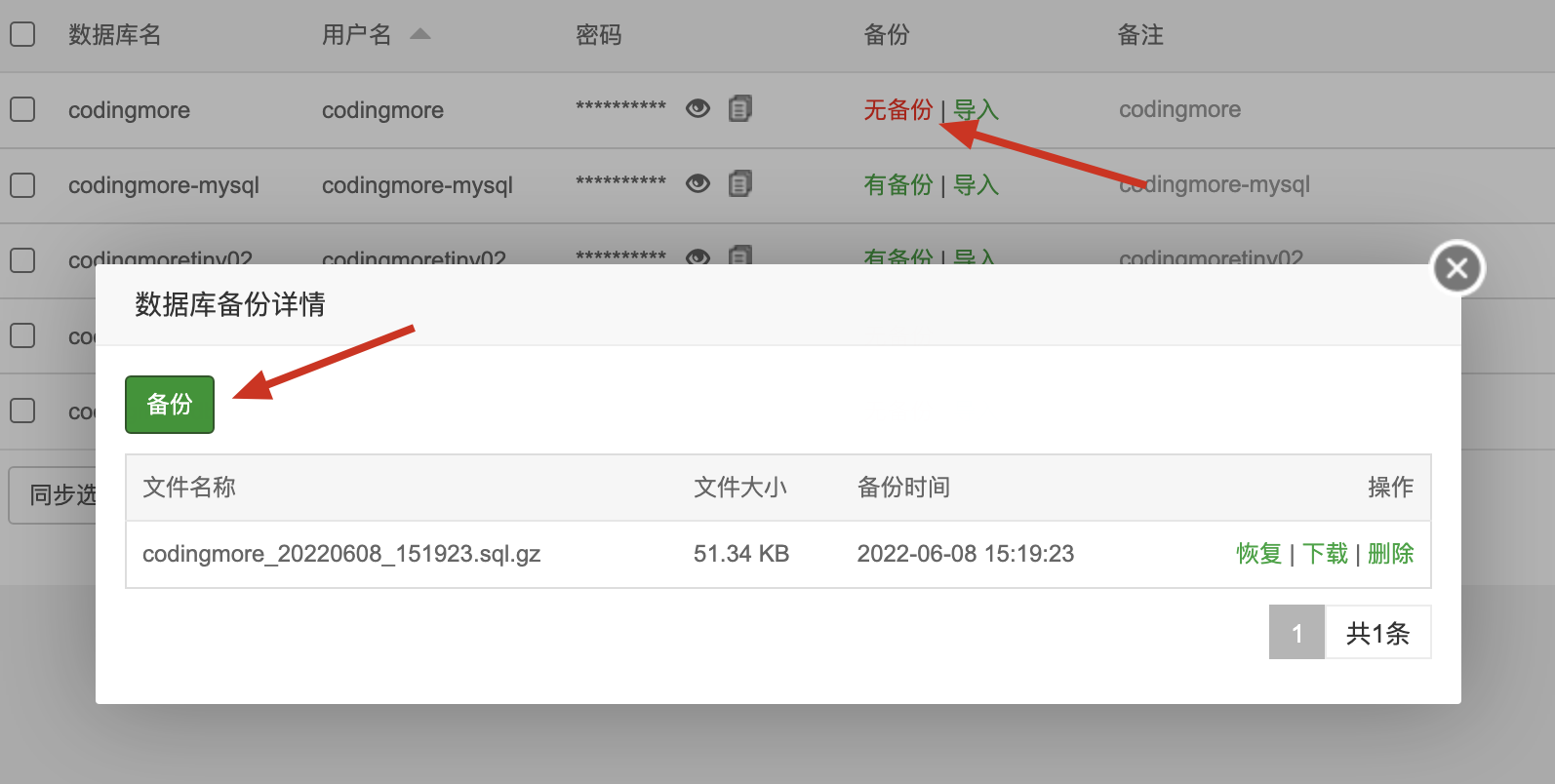This screenshot has height=784, width=1555.
Task: Sort by username column arrow
Action: [x=420, y=34]
